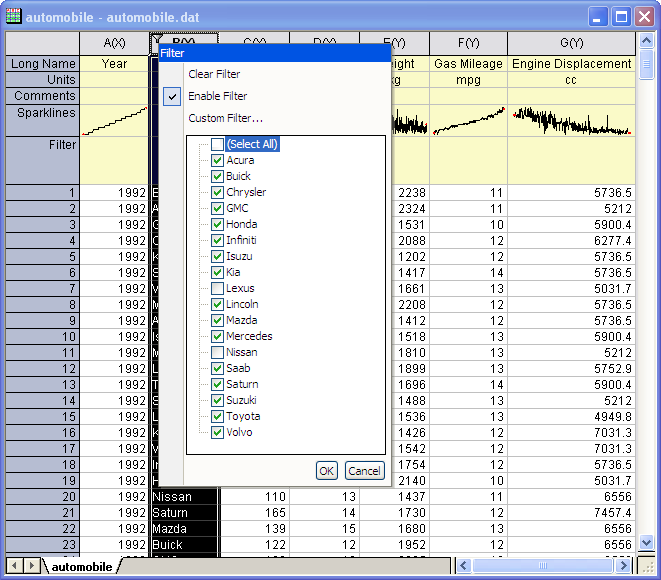Uncheck the Isuzu checkbox

click(217, 256)
